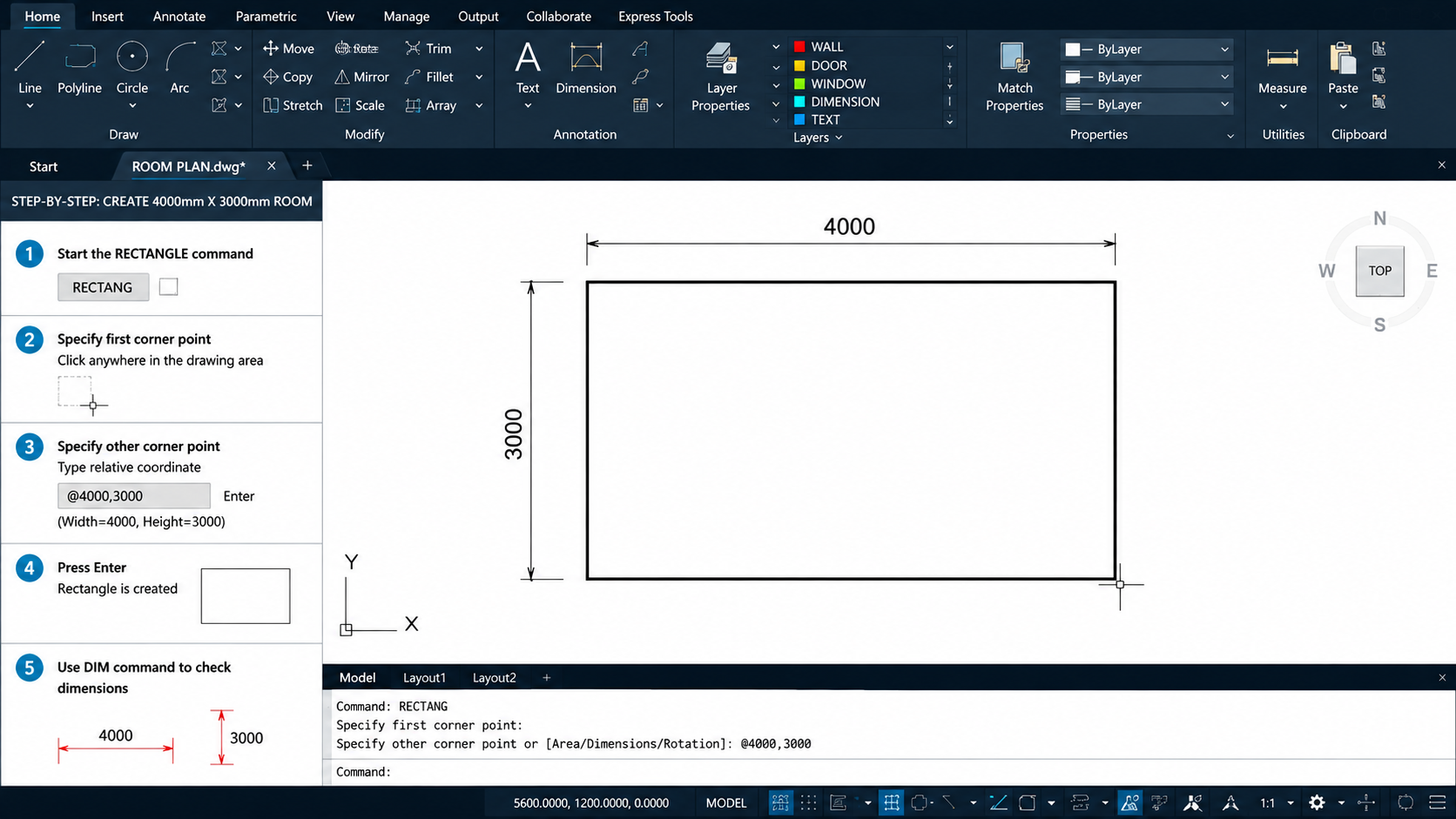Activate the Fillet command
The image size is (1456, 819).
pos(429,77)
